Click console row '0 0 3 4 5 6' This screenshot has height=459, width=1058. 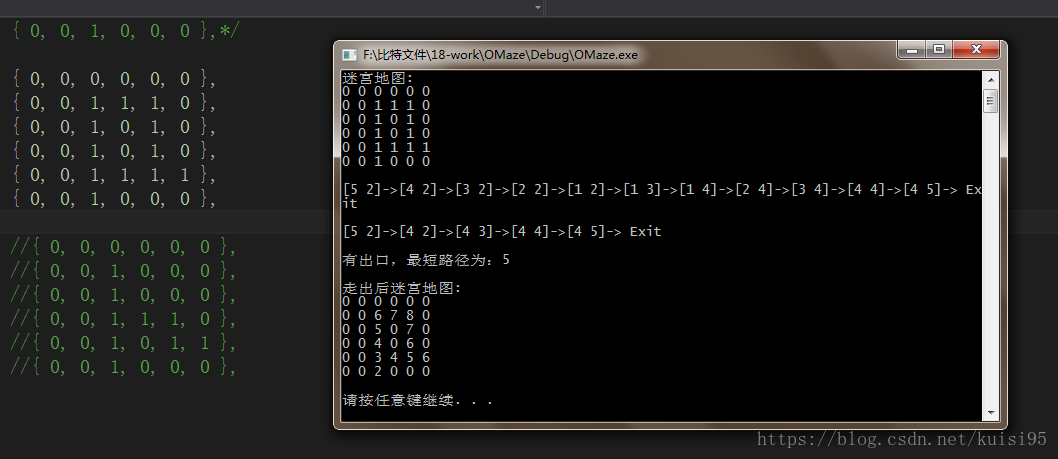tap(386, 357)
